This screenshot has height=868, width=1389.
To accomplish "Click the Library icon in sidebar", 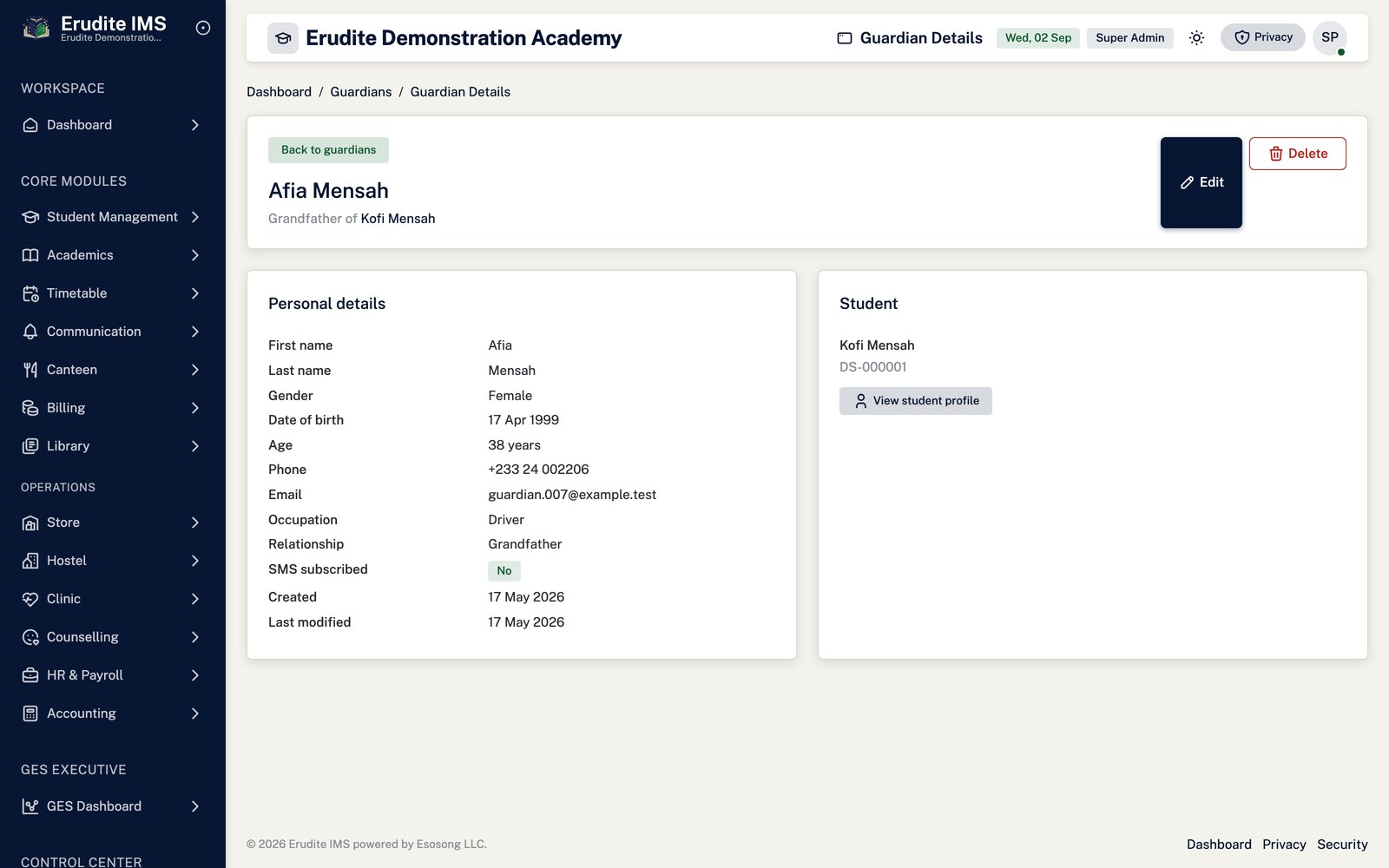I will coord(30,446).
